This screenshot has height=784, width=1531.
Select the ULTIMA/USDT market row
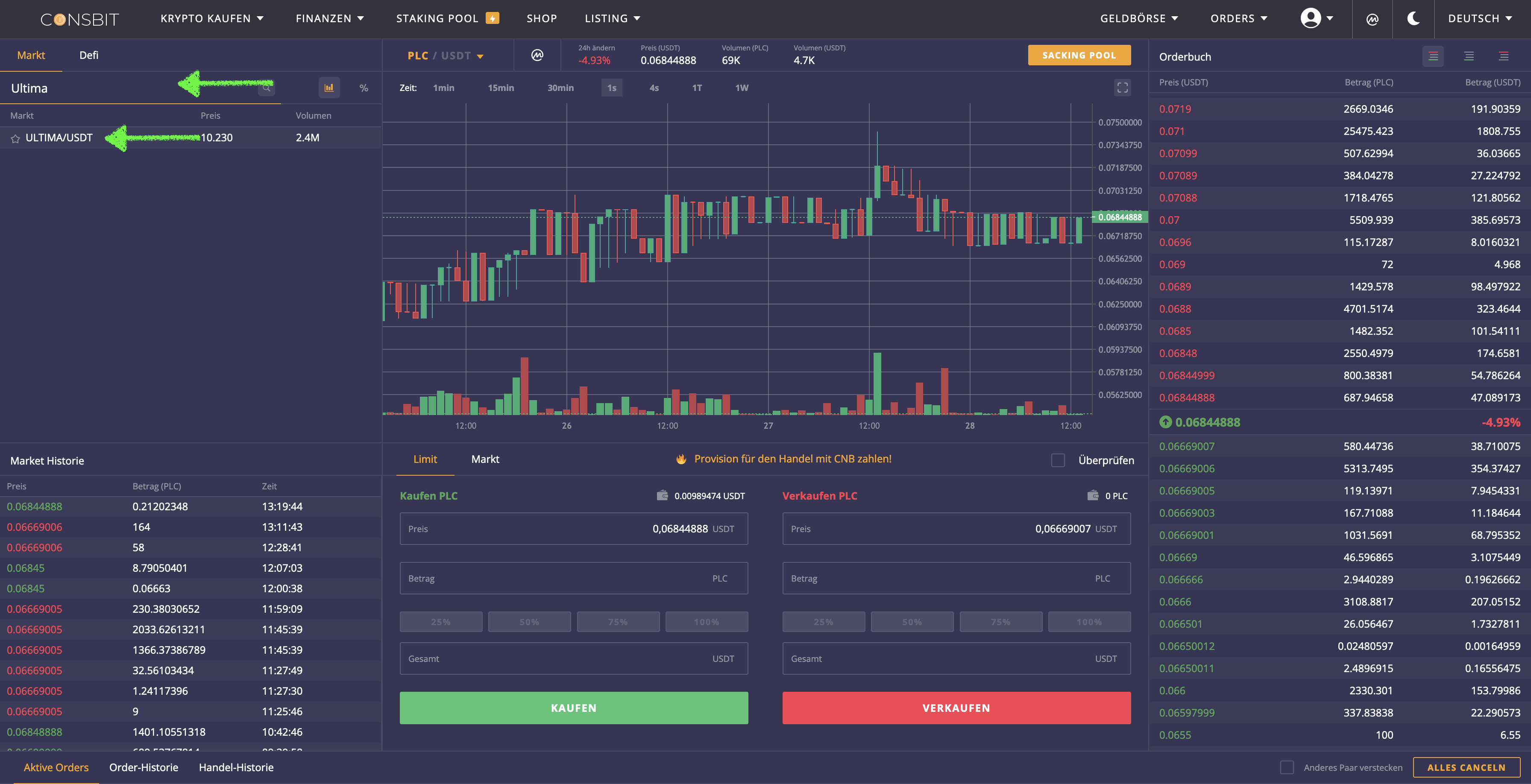click(x=190, y=138)
